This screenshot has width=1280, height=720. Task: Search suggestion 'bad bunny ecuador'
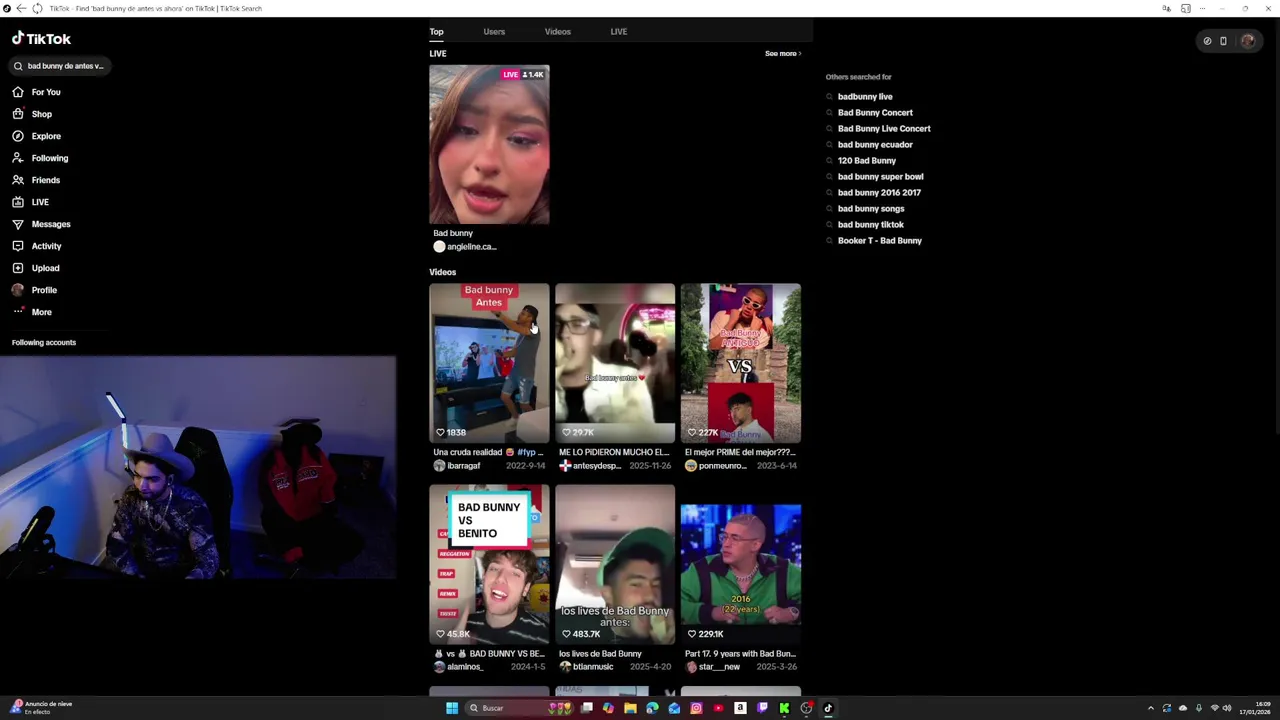[875, 145]
